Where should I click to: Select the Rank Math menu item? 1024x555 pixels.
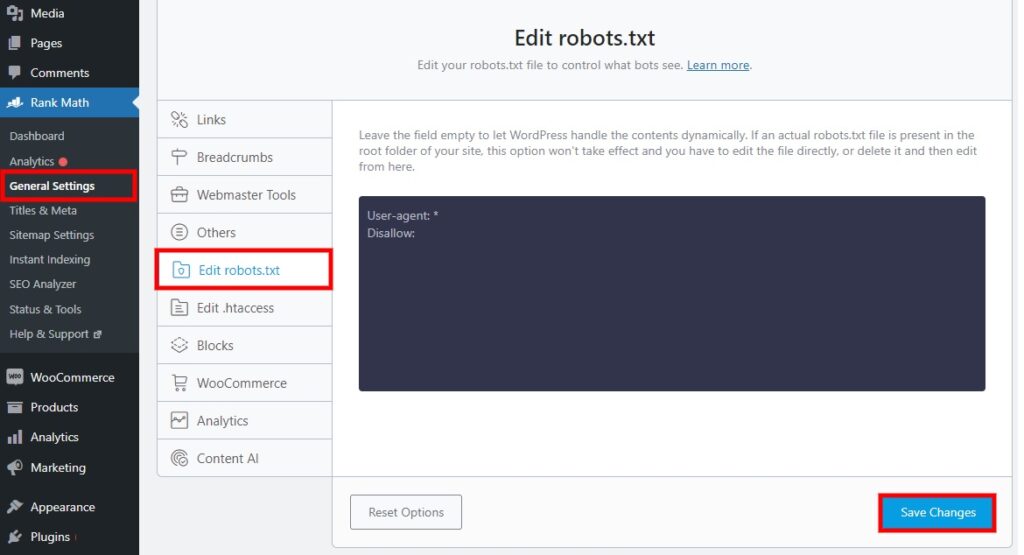(69, 103)
